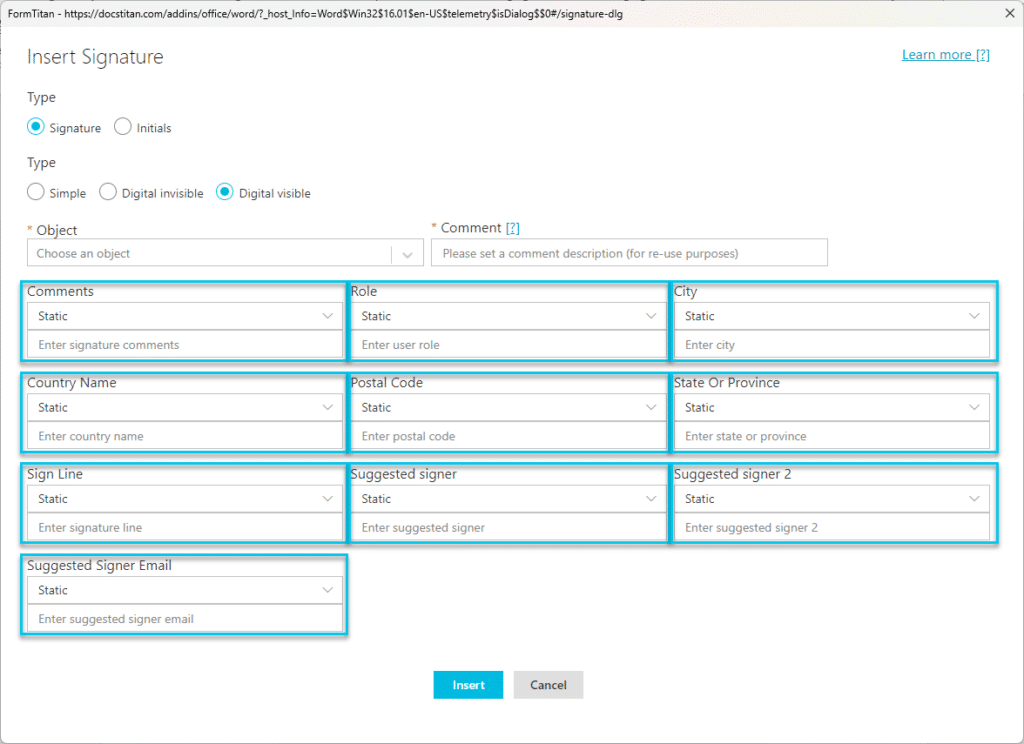Screen dimensions: 1024x744
Task: Pick the Digital invisible option
Action: pos(108,192)
